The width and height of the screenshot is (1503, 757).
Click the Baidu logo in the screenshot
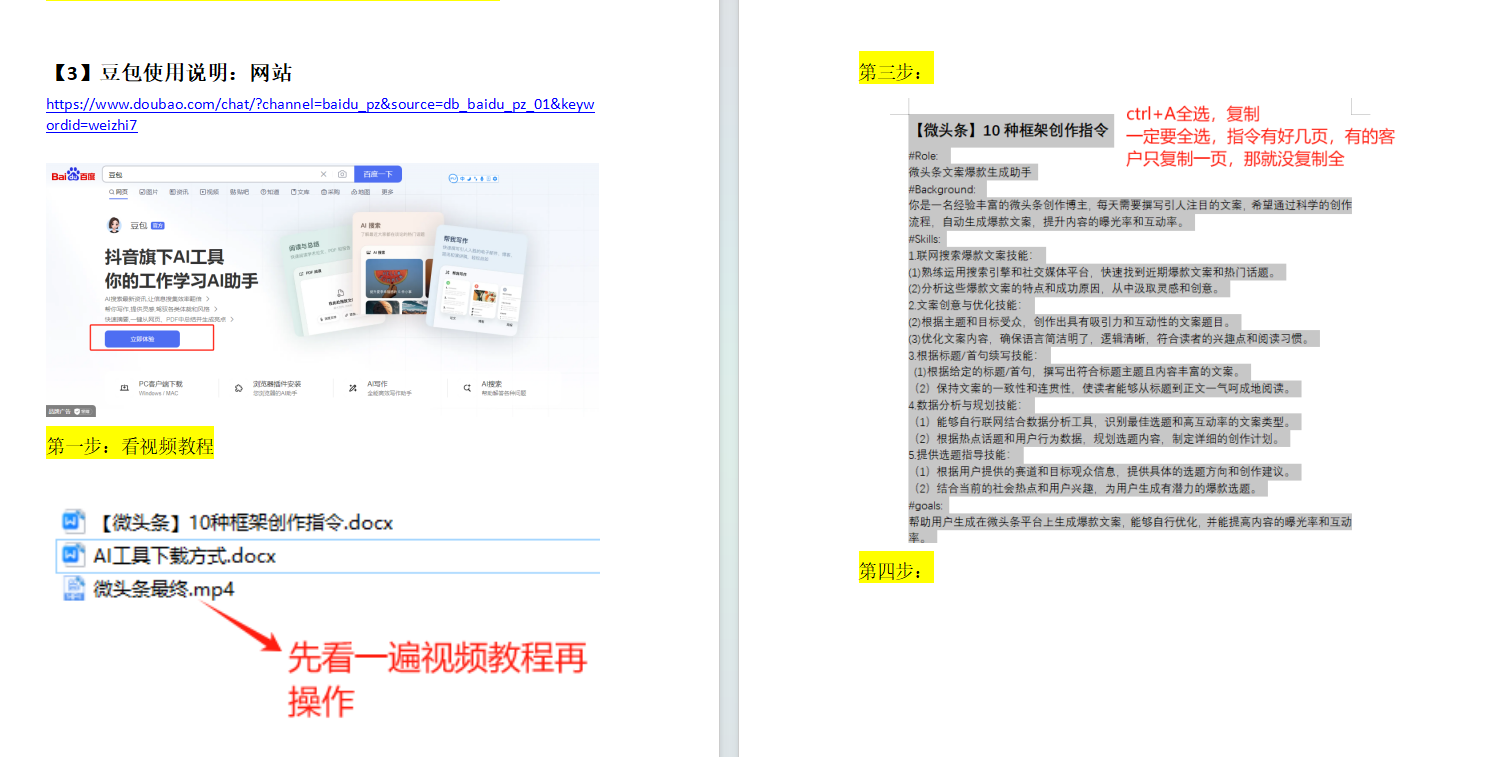coord(75,175)
